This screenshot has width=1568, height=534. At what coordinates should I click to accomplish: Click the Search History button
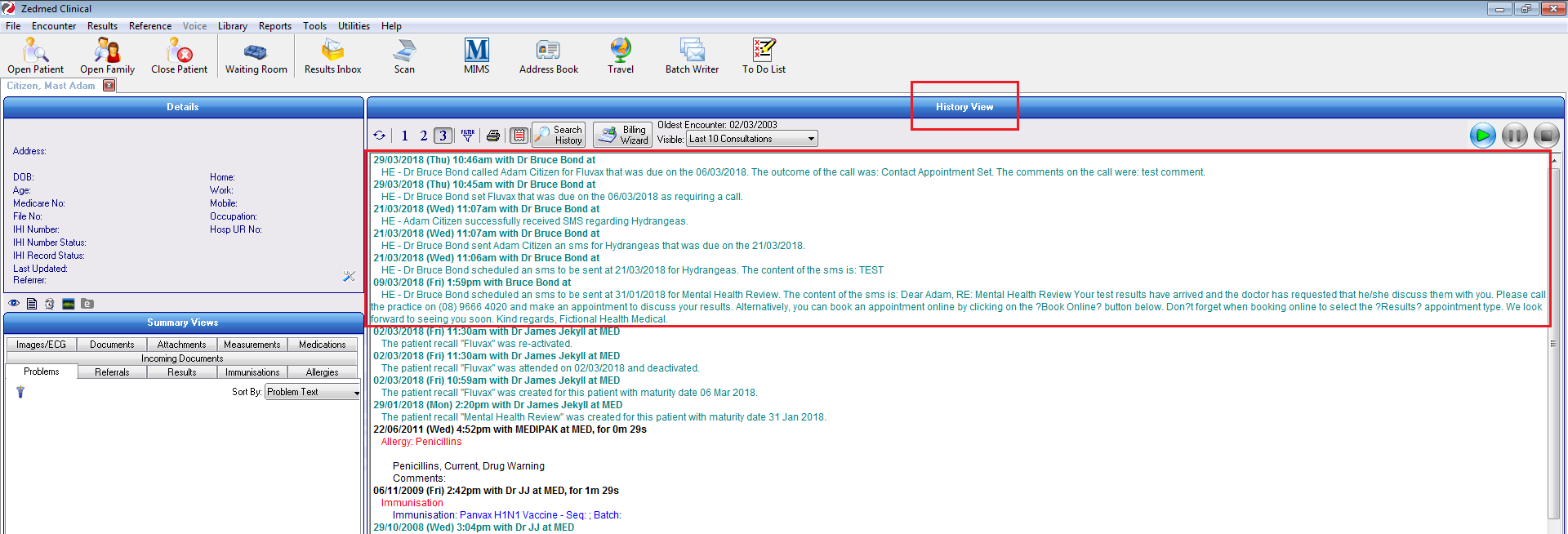click(559, 136)
